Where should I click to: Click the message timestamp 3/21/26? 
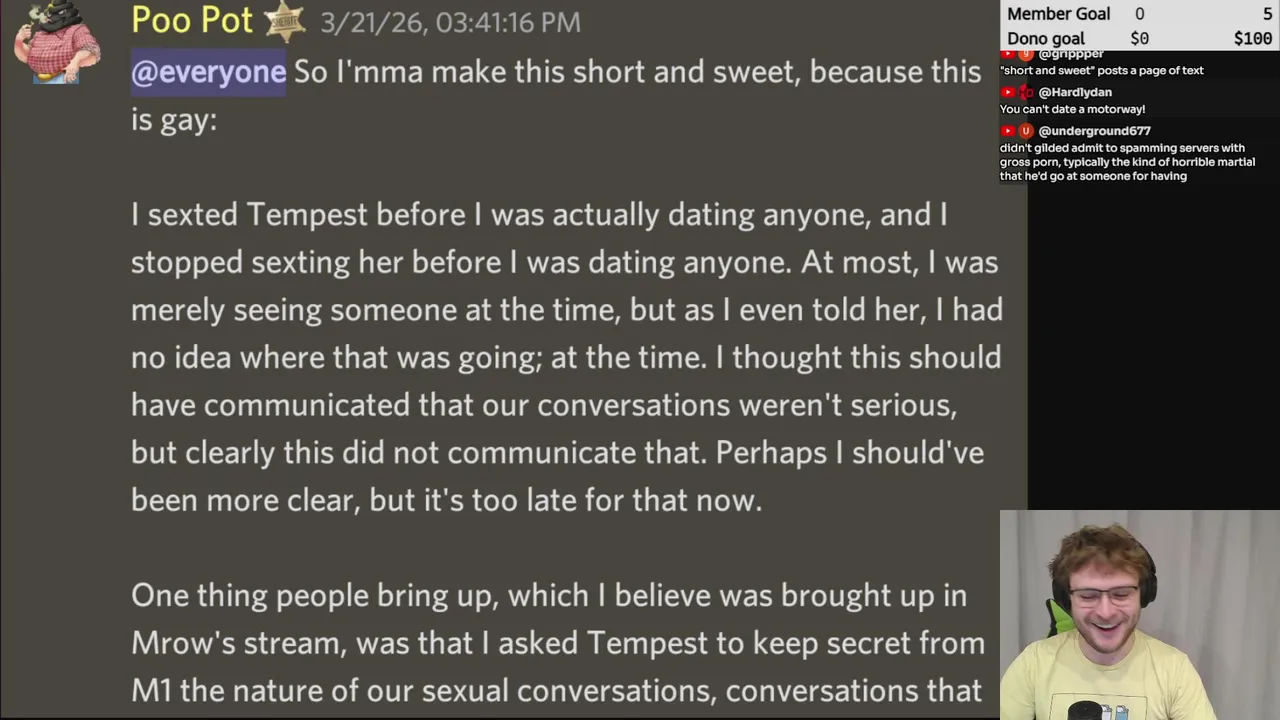coord(450,23)
